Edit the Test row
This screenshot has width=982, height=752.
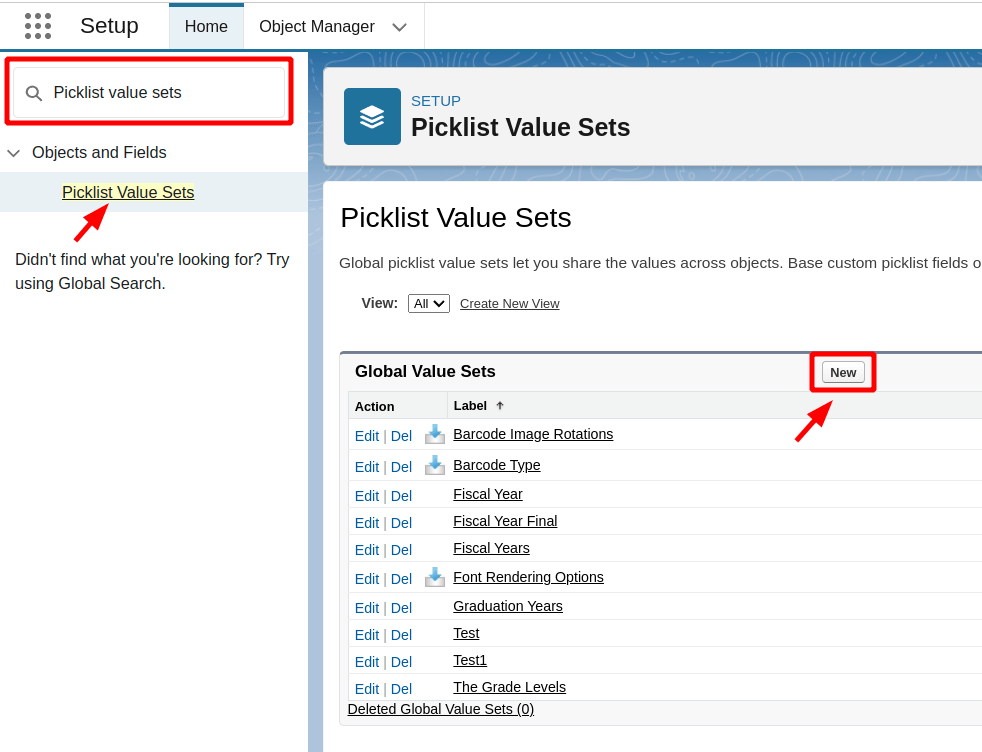coord(366,635)
